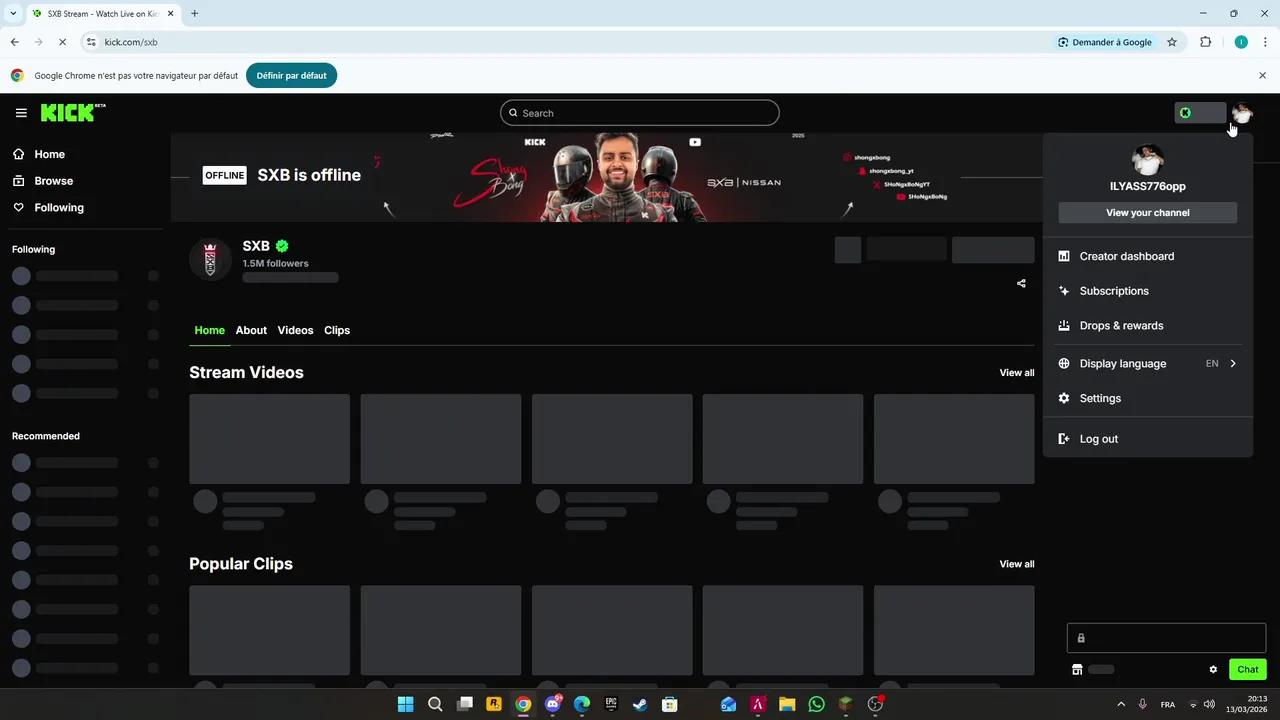Open chat settings via the gear icon

(x=1213, y=669)
